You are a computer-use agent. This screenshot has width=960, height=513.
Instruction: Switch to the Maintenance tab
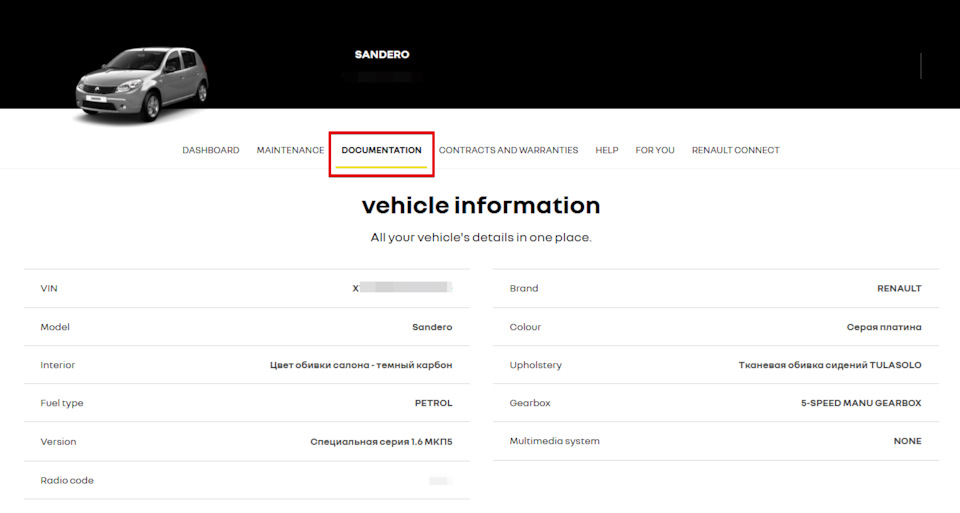click(x=290, y=150)
